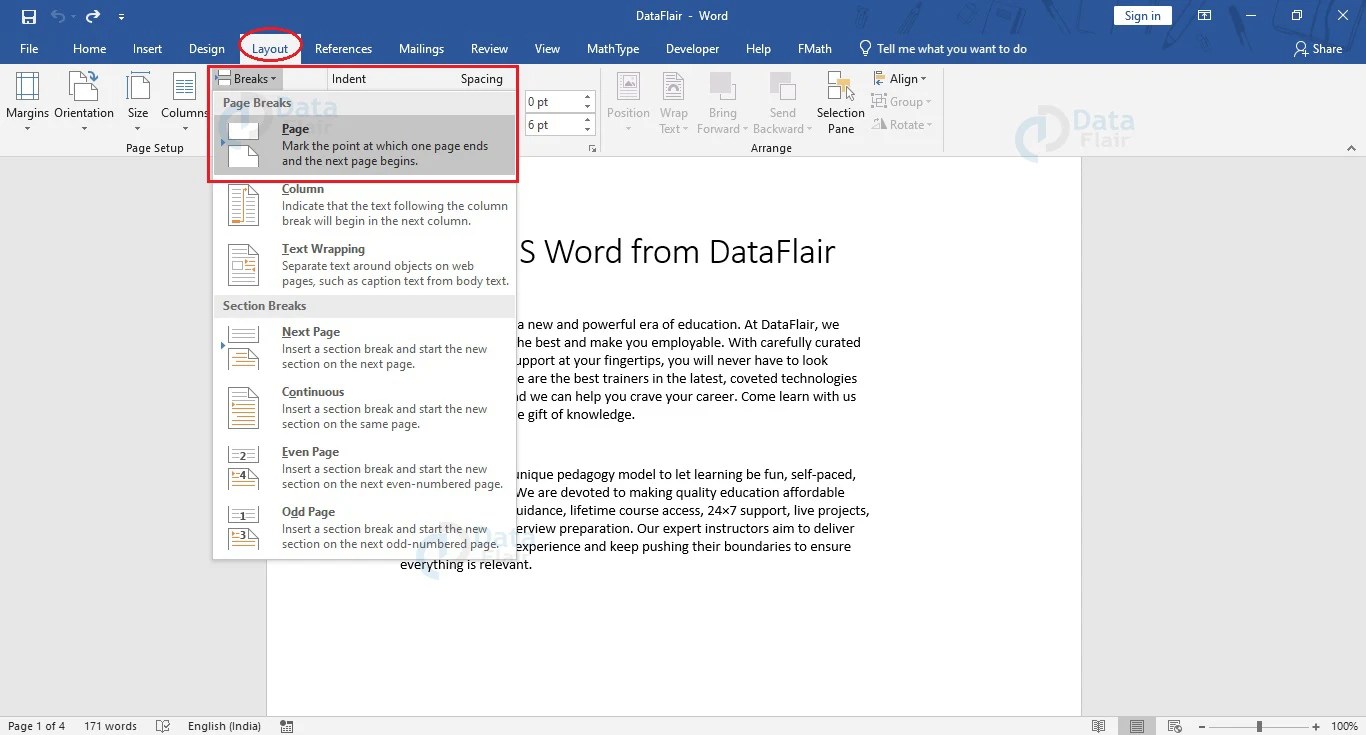The width and height of the screenshot is (1366, 735).
Task: Save the document with the floppy icon
Action: (x=28, y=16)
